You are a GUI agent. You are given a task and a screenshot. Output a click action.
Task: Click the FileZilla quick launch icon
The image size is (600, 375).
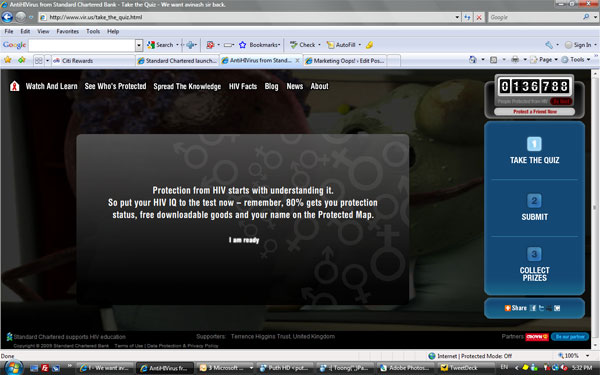(45, 368)
